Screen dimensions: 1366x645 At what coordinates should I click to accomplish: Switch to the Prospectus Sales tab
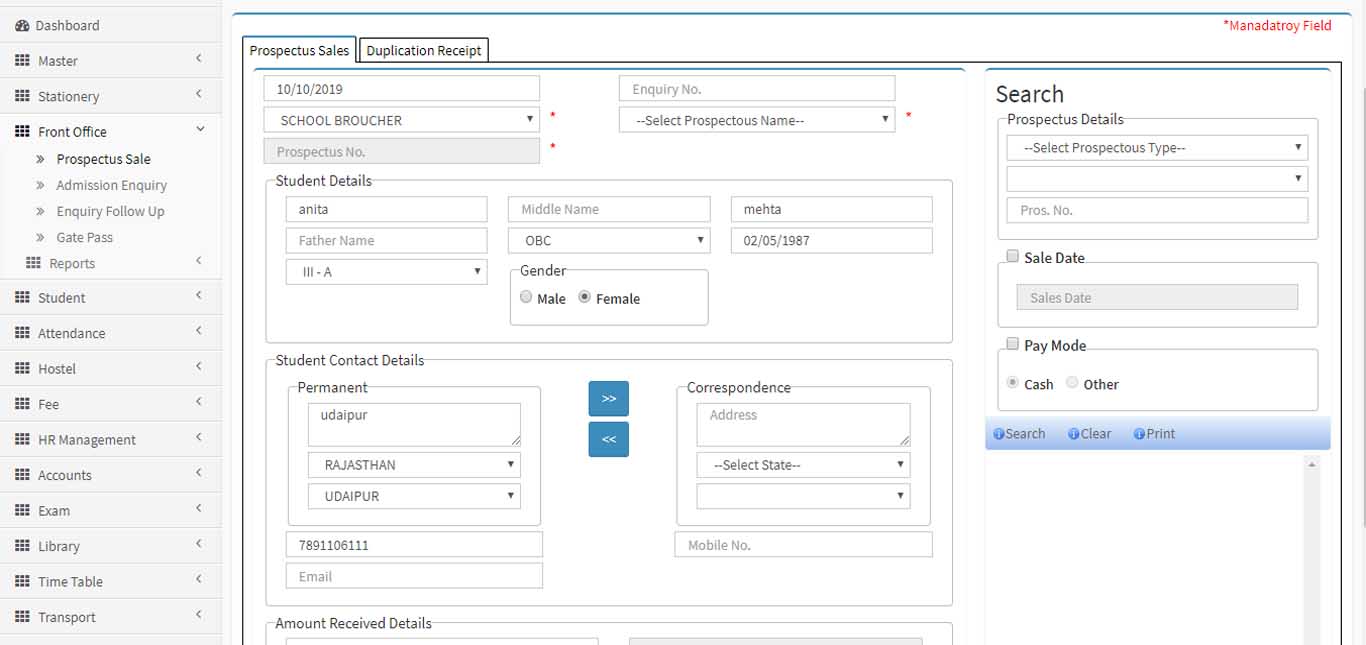point(299,50)
